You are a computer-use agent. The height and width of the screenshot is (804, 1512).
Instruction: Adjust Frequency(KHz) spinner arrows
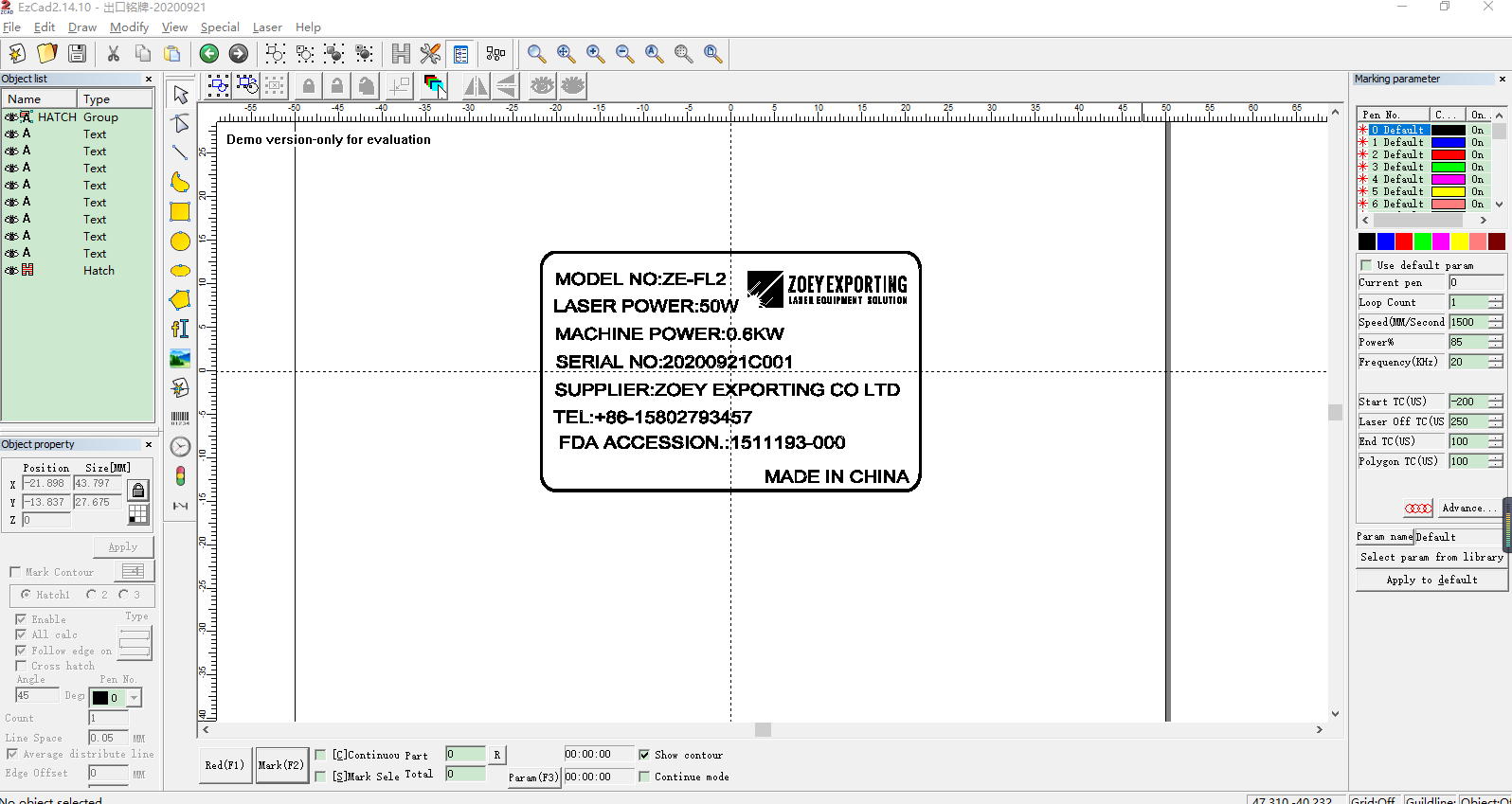[1495, 362]
